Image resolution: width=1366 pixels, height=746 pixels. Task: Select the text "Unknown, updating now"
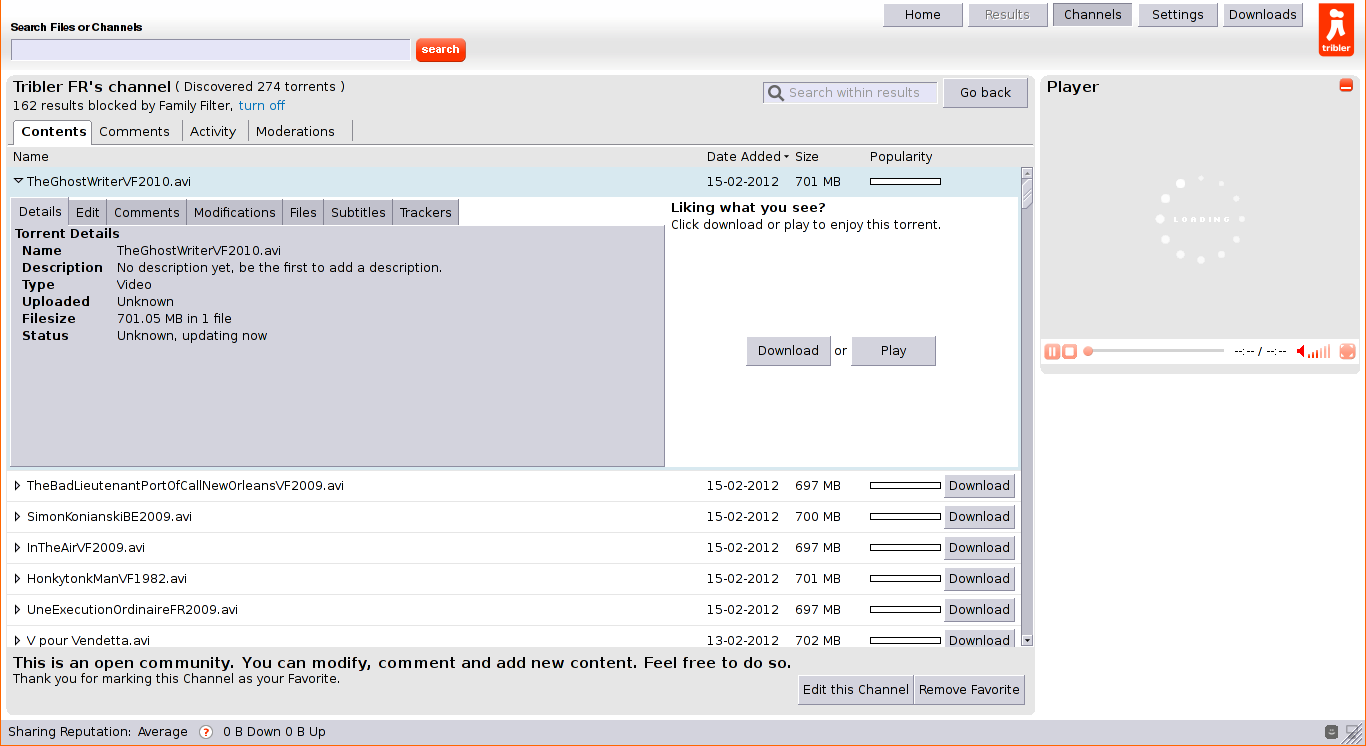192,336
